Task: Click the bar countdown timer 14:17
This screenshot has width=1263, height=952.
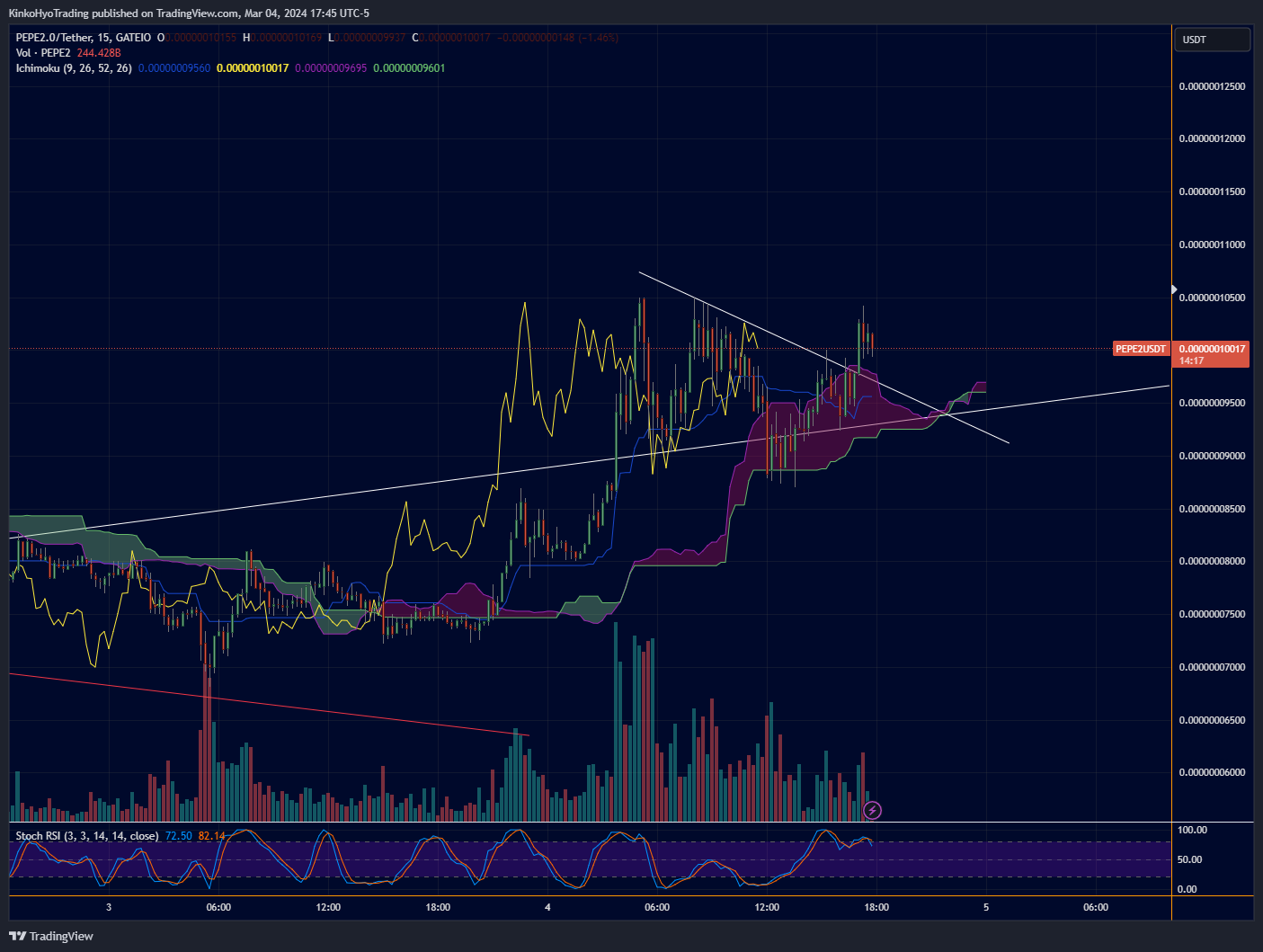Action: click(1191, 360)
